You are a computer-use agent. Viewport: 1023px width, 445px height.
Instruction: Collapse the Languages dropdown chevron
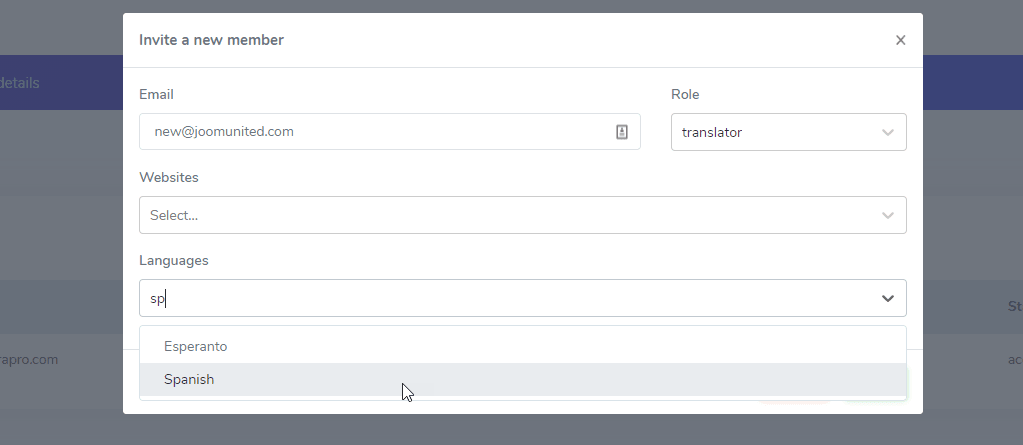coord(888,298)
